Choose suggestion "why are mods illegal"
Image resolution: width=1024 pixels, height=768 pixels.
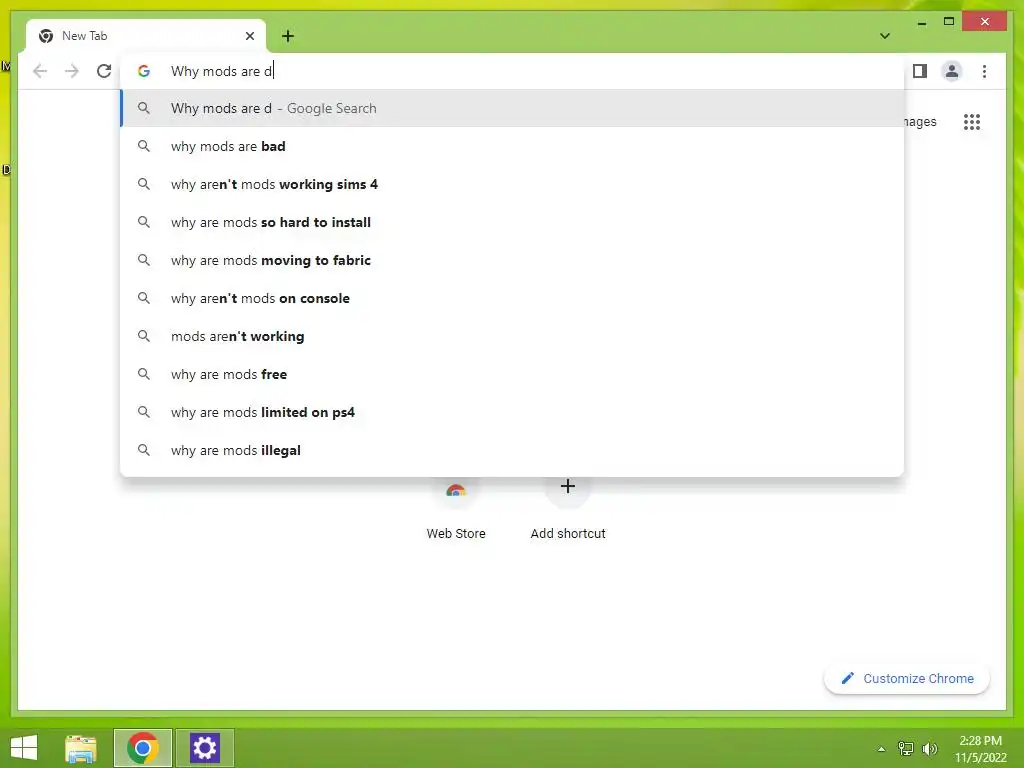click(x=512, y=450)
